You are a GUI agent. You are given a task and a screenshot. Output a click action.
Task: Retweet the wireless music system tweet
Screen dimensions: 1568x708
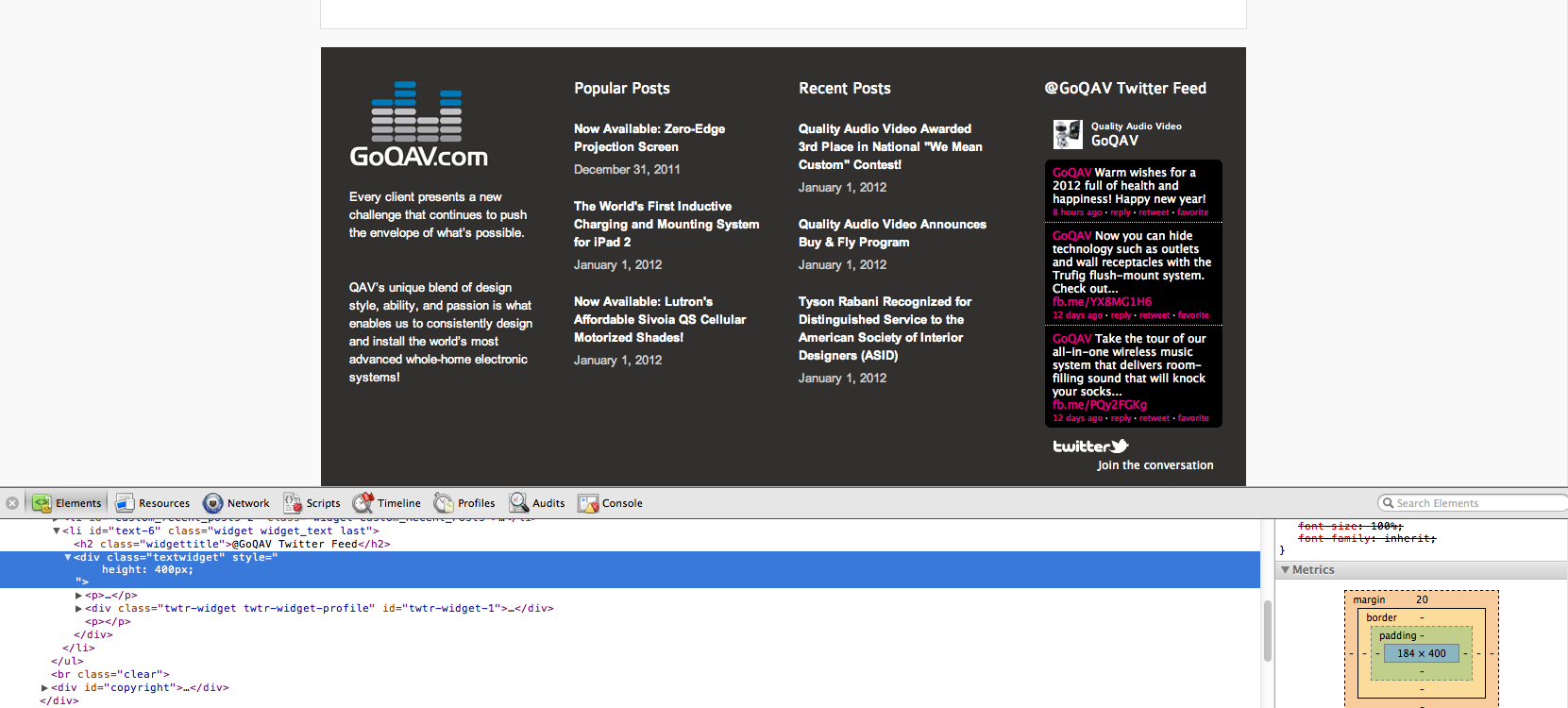click(1155, 418)
